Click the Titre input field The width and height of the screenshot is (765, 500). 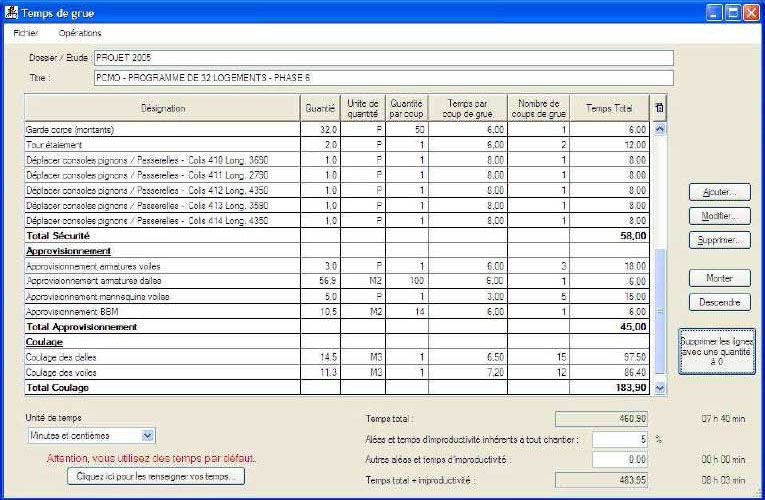[x=383, y=78]
